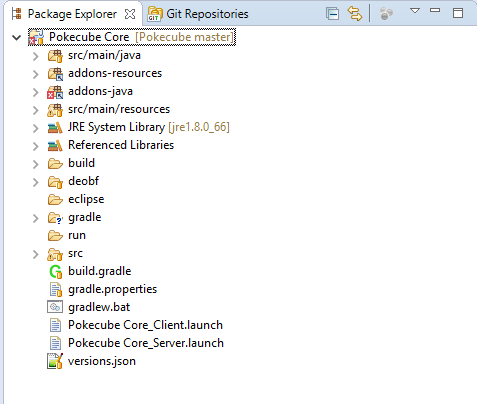Select Referenced Libraries entry text
Viewport: 477px width, 404px height.
(121, 145)
